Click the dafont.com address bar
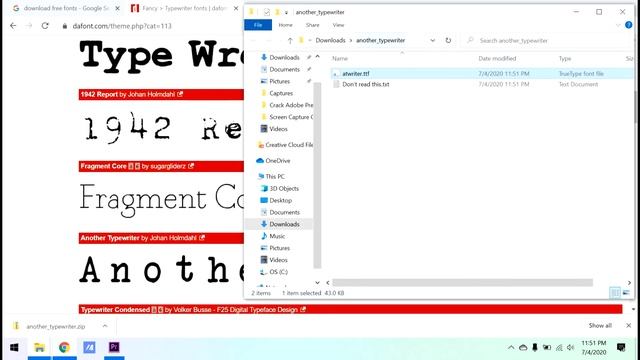The width and height of the screenshot is (640, 360). [122, 26]
